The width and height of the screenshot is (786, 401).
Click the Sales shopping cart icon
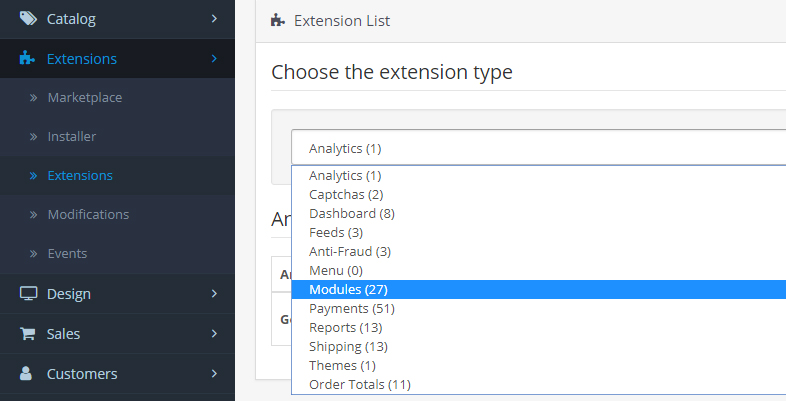(28, 334)
